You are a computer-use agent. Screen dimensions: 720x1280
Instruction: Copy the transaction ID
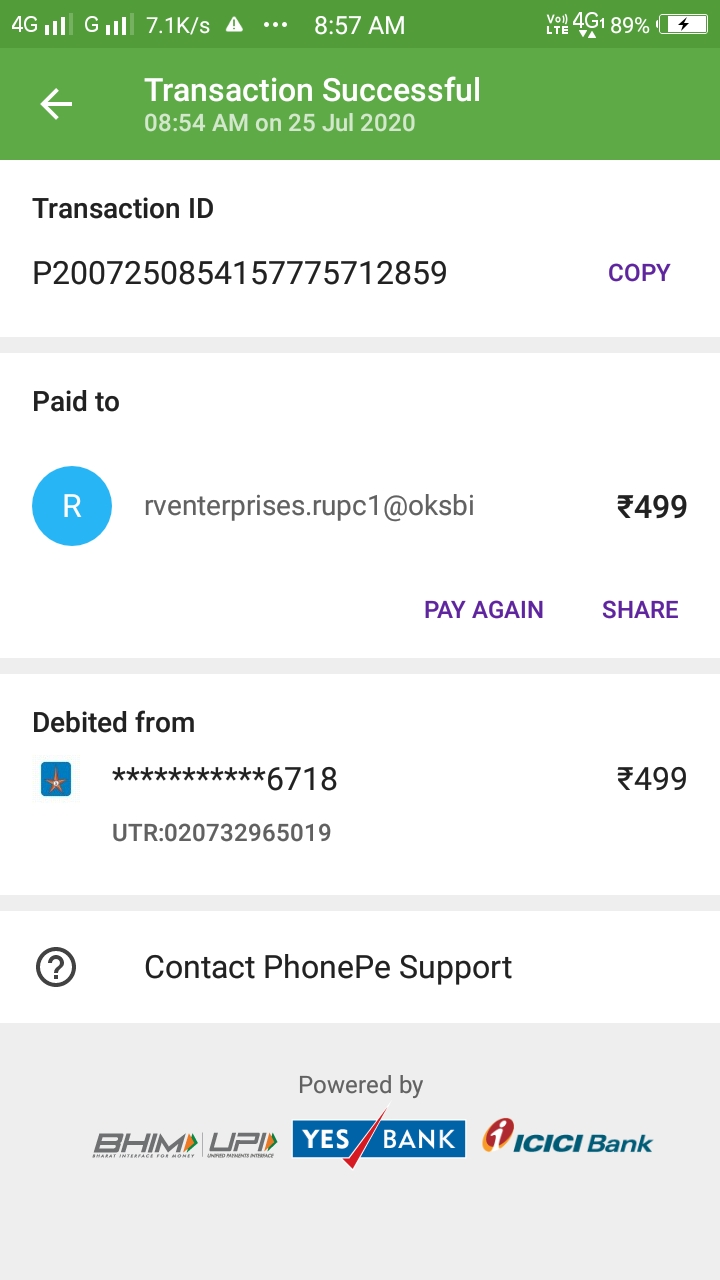tap(639, 273)
